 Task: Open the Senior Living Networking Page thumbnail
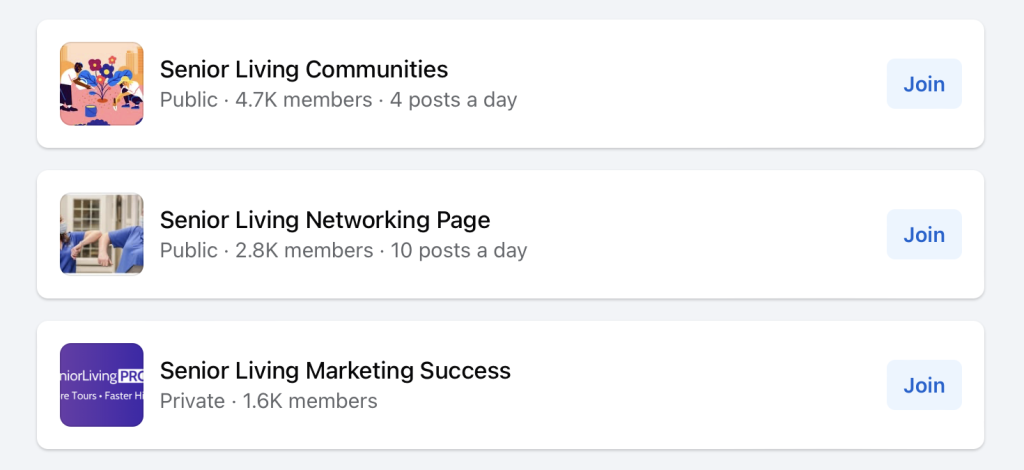(x=101, y=234)
